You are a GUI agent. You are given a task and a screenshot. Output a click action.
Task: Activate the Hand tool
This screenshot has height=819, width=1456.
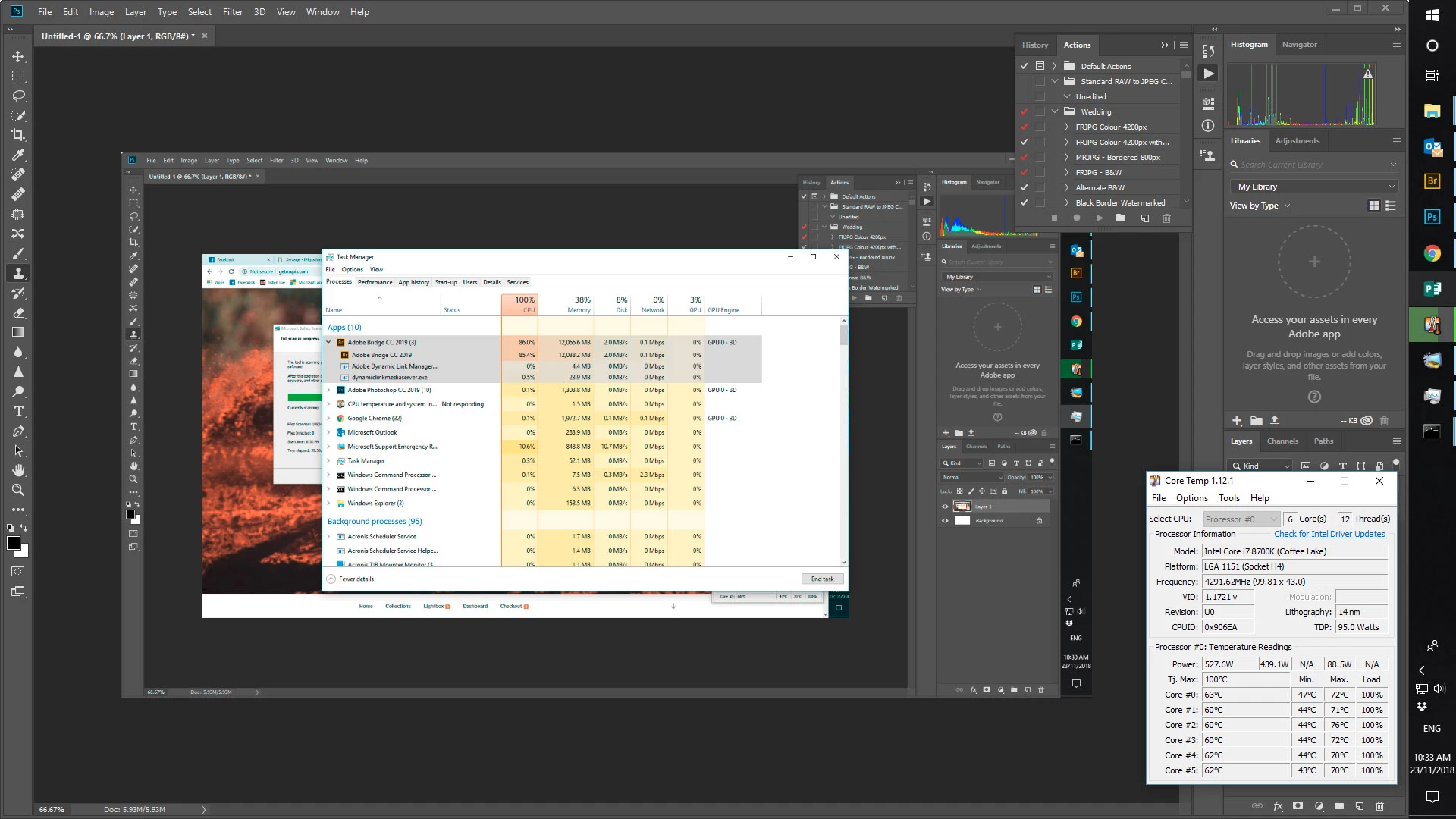tap(18, 470)
